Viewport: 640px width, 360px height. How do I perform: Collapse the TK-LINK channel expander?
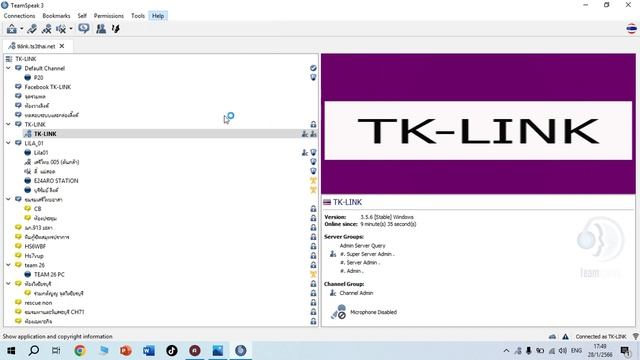[9, 124]
